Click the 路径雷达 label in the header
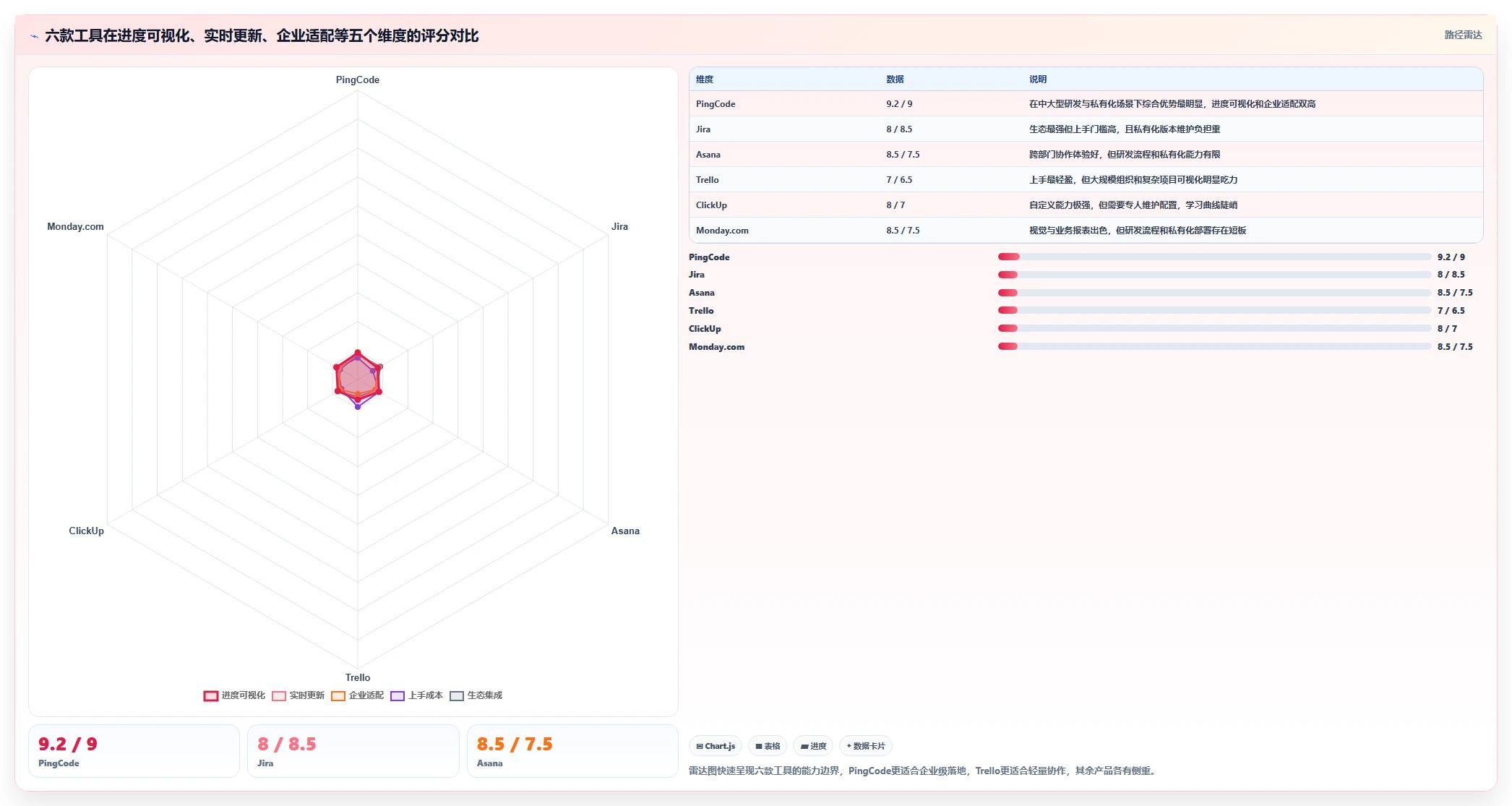 tap(1463, 35)
